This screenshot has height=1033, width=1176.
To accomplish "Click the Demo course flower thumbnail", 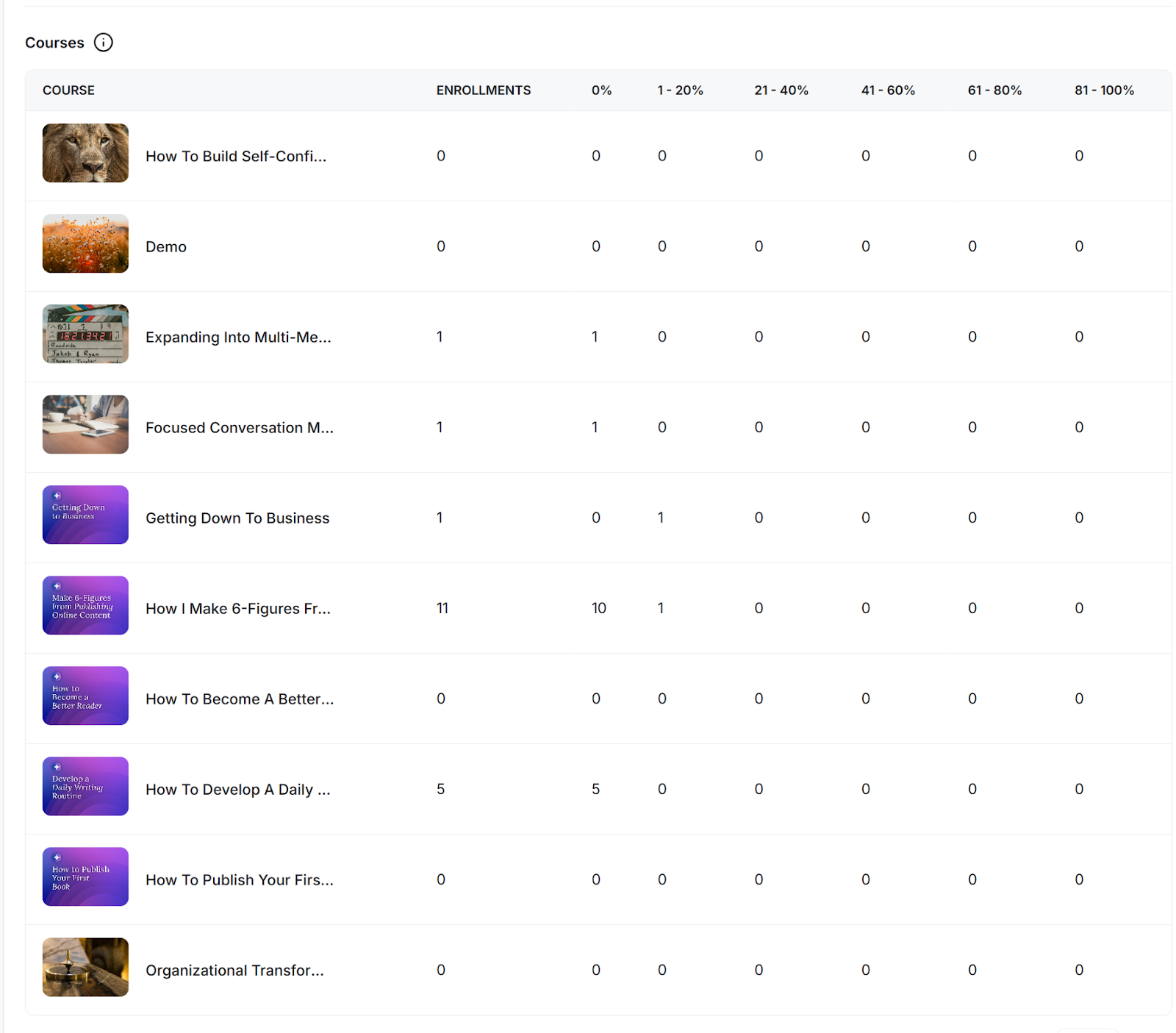I will (85, 243).
